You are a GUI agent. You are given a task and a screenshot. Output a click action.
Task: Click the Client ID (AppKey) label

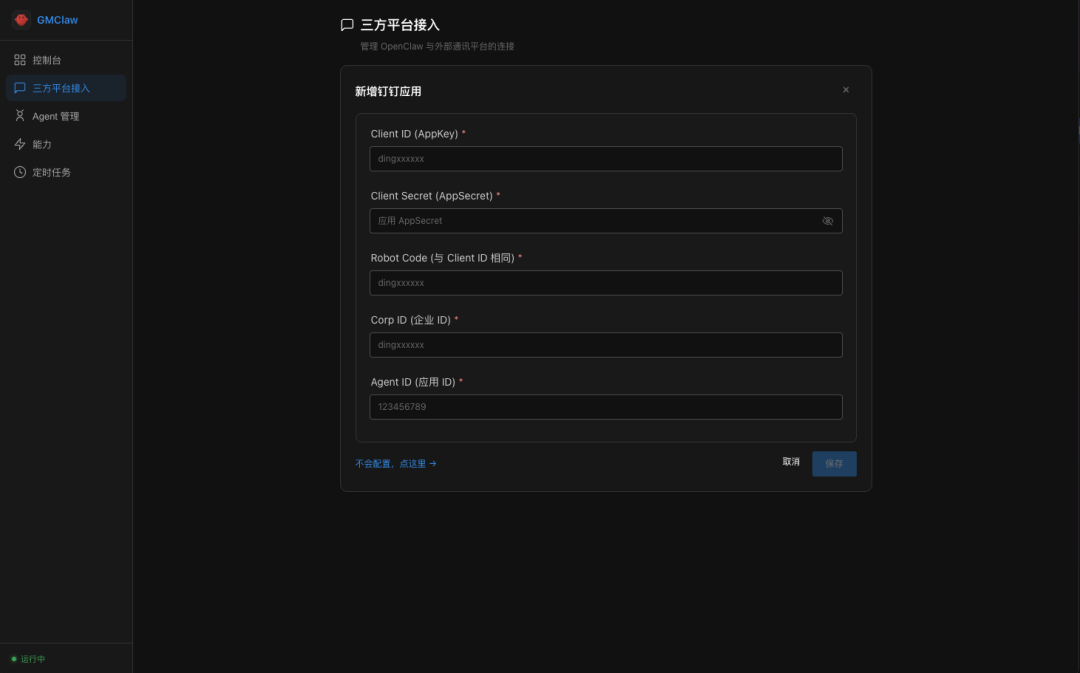(414, 134)
